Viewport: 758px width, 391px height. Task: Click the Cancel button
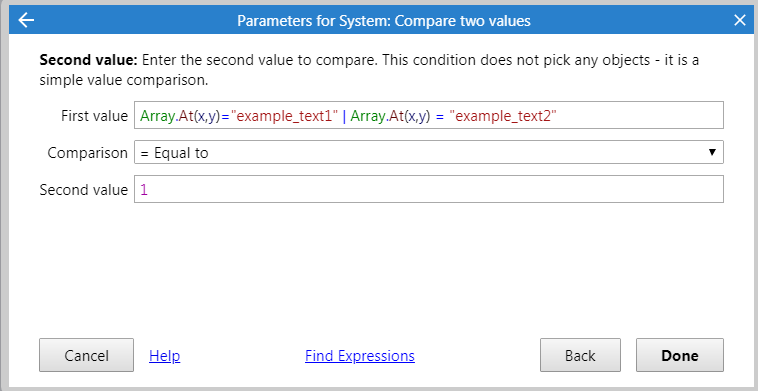pos(87,355)
